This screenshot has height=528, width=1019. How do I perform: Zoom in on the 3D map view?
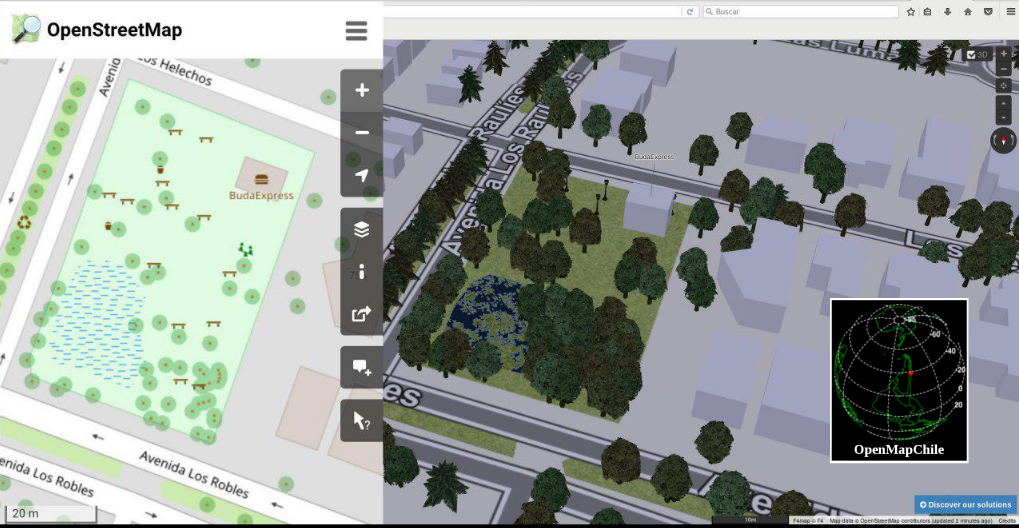tap(1003, 54)
